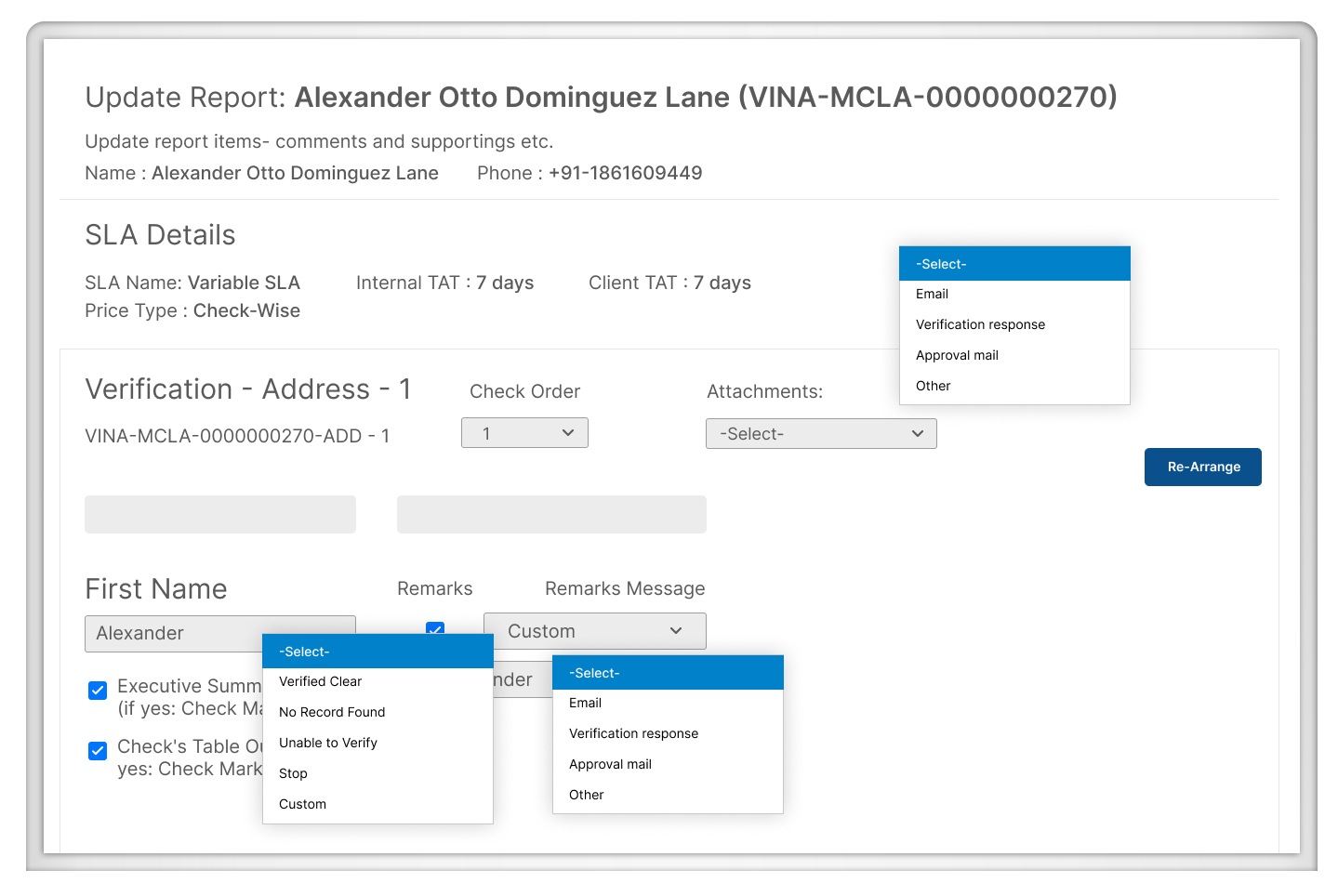This screenshot has width=1338, height=896.
Task: Open the Check Order dropdown
Action: coord(524,433)
